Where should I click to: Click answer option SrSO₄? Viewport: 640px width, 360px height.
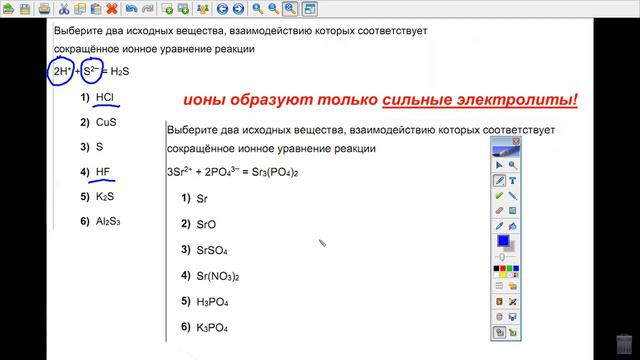pyautogui.click(x=212, y=250)
